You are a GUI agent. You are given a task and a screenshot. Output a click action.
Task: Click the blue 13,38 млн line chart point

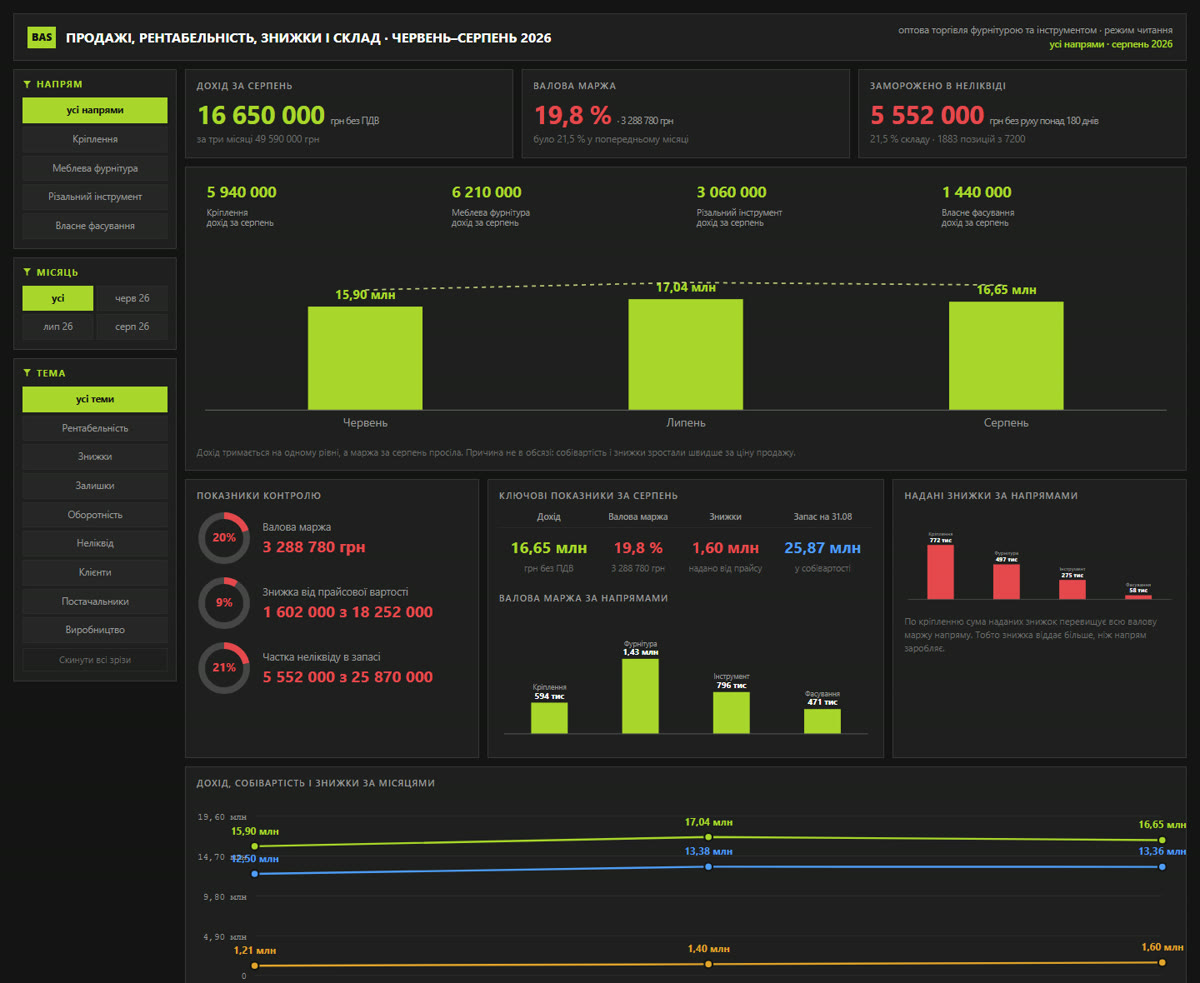coord(709,867)
